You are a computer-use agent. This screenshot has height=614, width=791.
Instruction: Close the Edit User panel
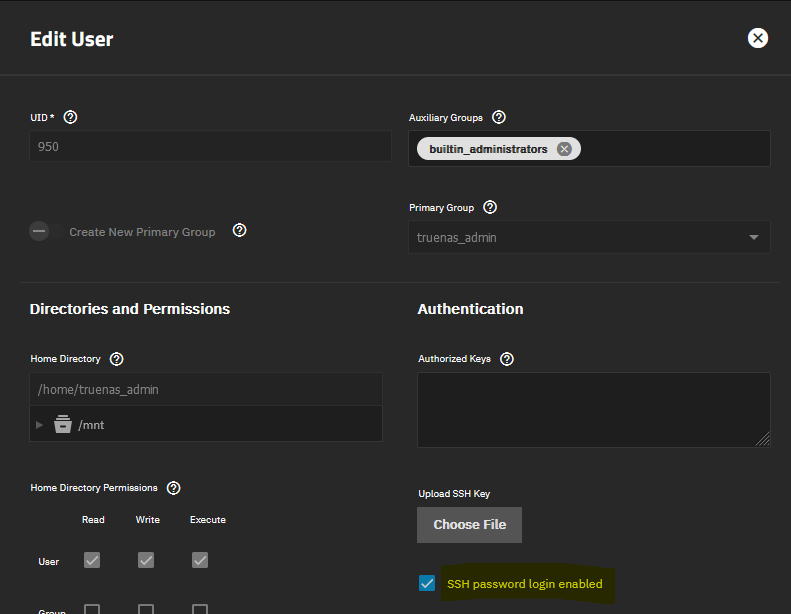(x=758, y=38)
